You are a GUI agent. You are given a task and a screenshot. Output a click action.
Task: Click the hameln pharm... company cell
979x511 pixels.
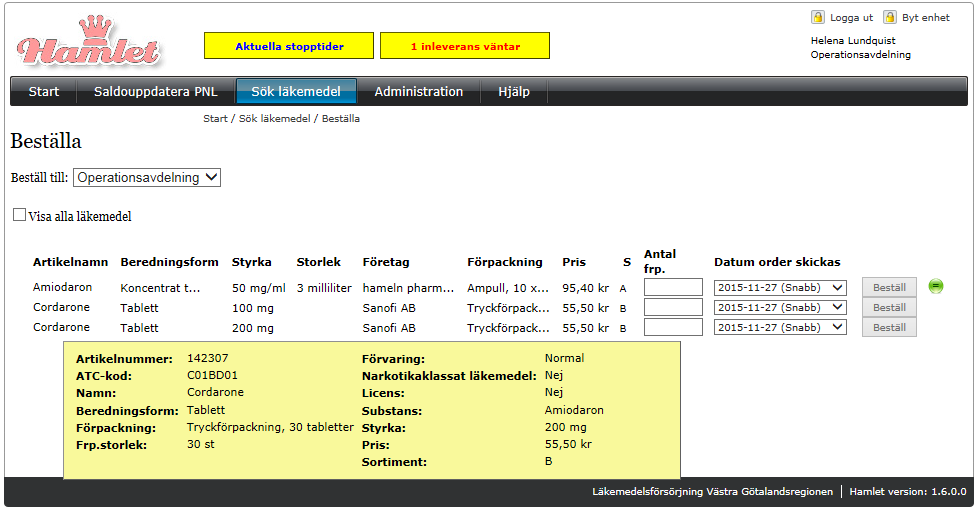click(x=408, y=288)
